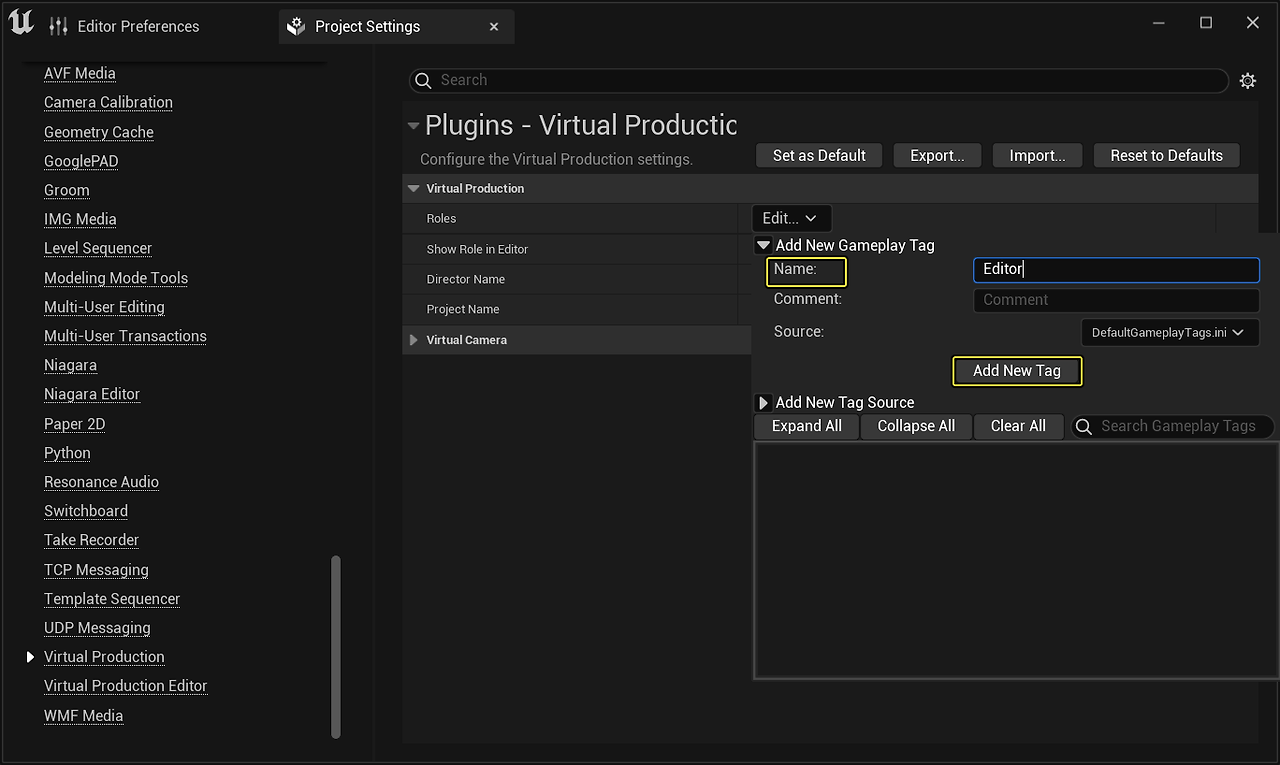Click the Editor Preferences sliders icon
The image size is (1280, 765).
[x=59, y=26]
